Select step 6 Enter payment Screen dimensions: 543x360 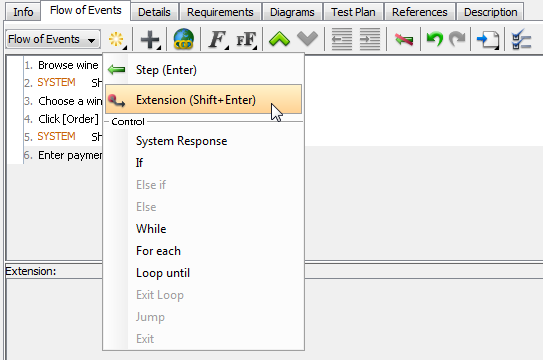pyautogui.click(x=63, y=155)
